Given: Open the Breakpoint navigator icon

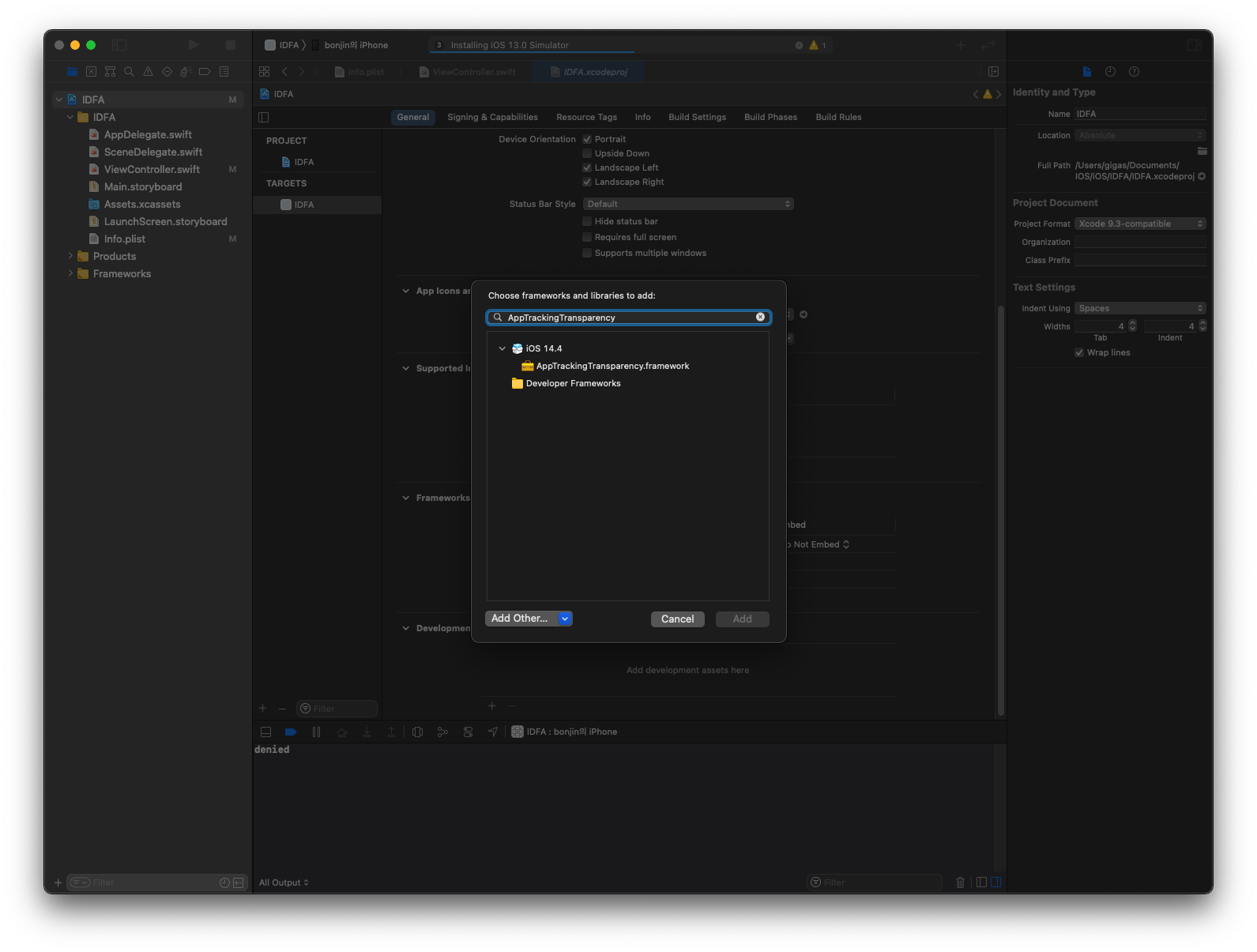Looking at the screenshot, I should (205, 72).
